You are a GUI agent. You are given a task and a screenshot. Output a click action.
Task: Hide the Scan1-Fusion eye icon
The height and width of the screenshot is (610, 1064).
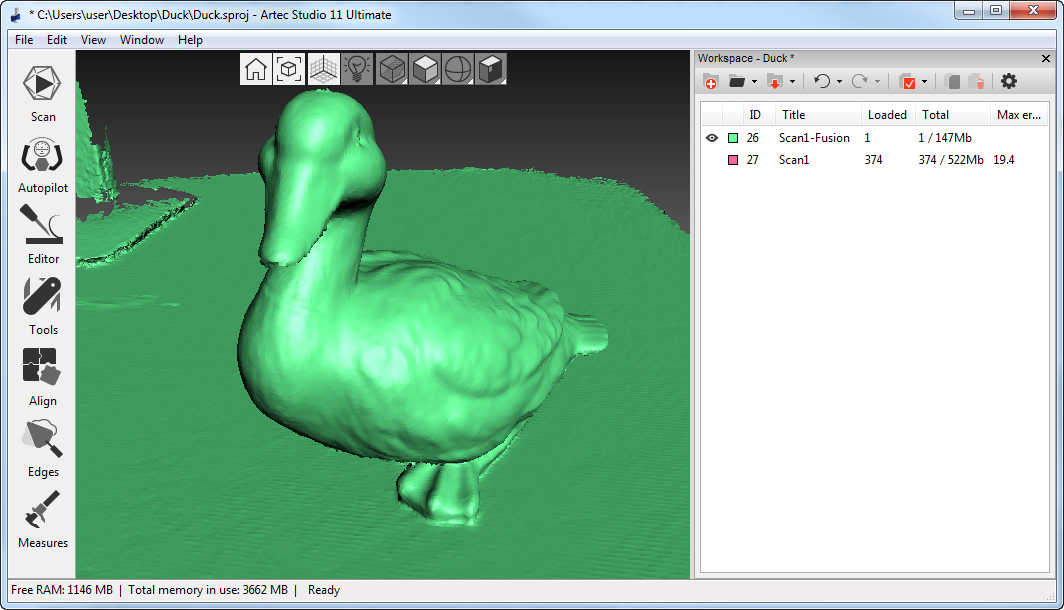coord(711,138)
